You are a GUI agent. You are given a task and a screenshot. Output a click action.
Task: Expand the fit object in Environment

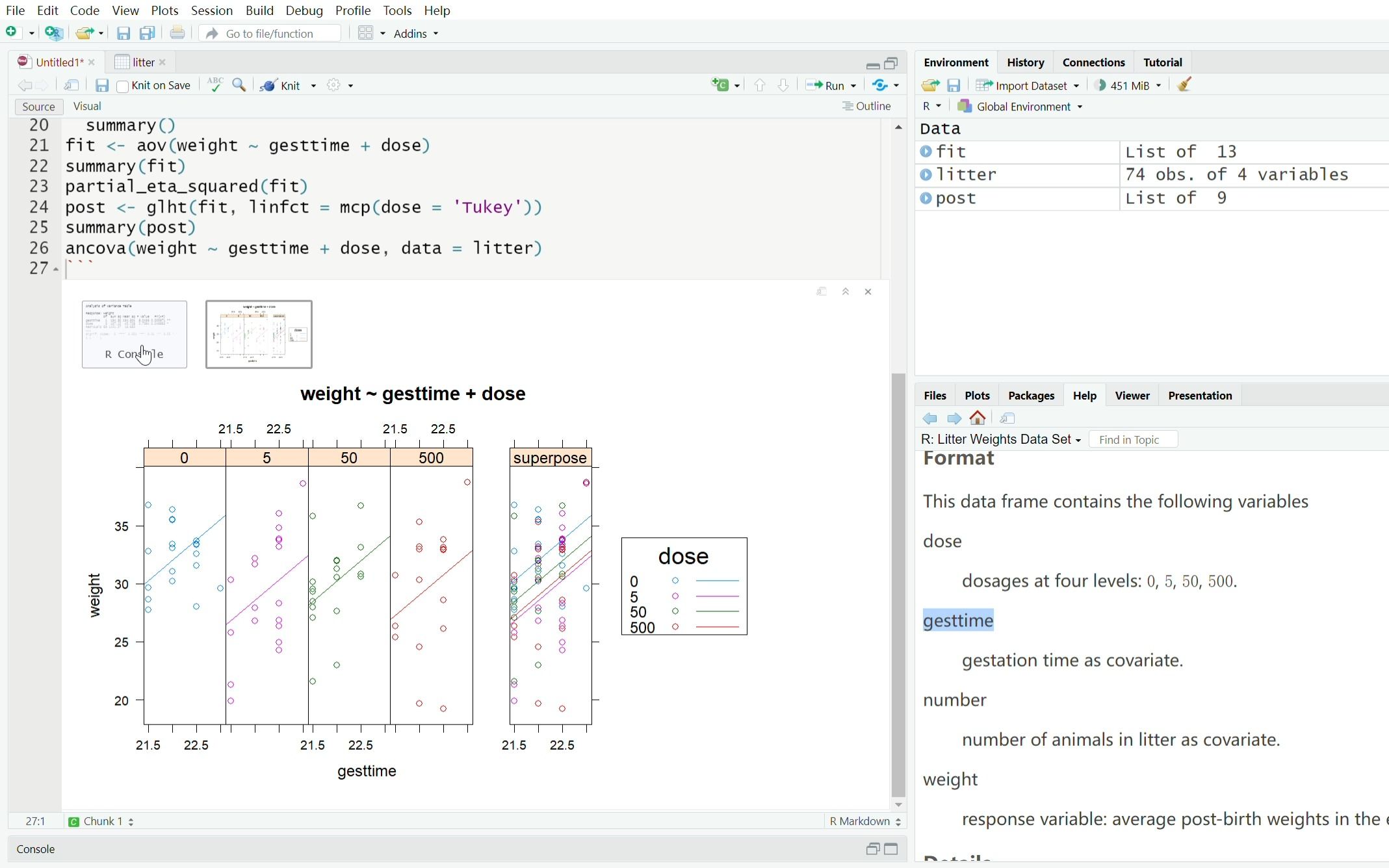(x=926, y=152)
